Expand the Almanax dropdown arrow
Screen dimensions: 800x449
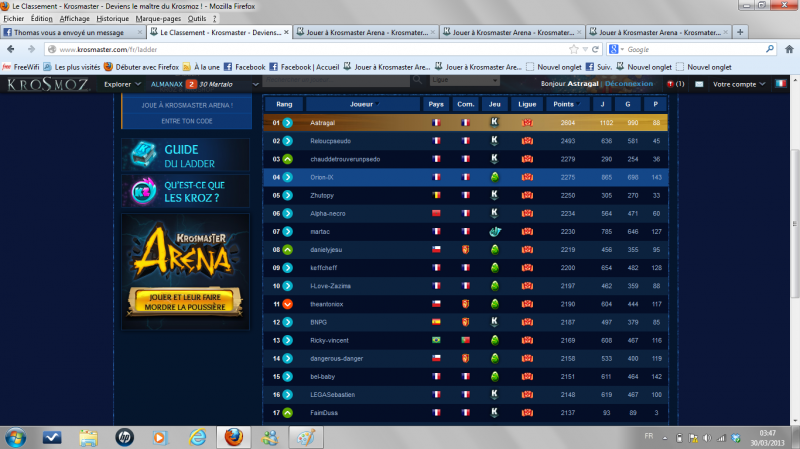[256, 84]
